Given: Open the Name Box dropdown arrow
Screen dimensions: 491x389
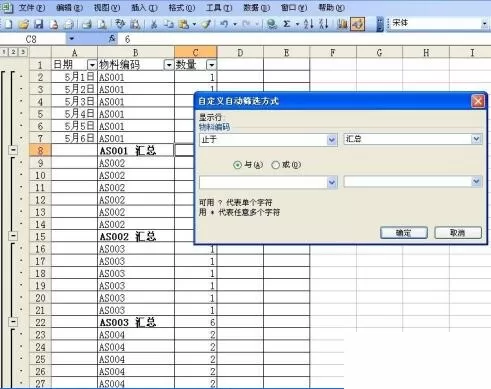Looking at the screenshot, I should pos(71,39).
